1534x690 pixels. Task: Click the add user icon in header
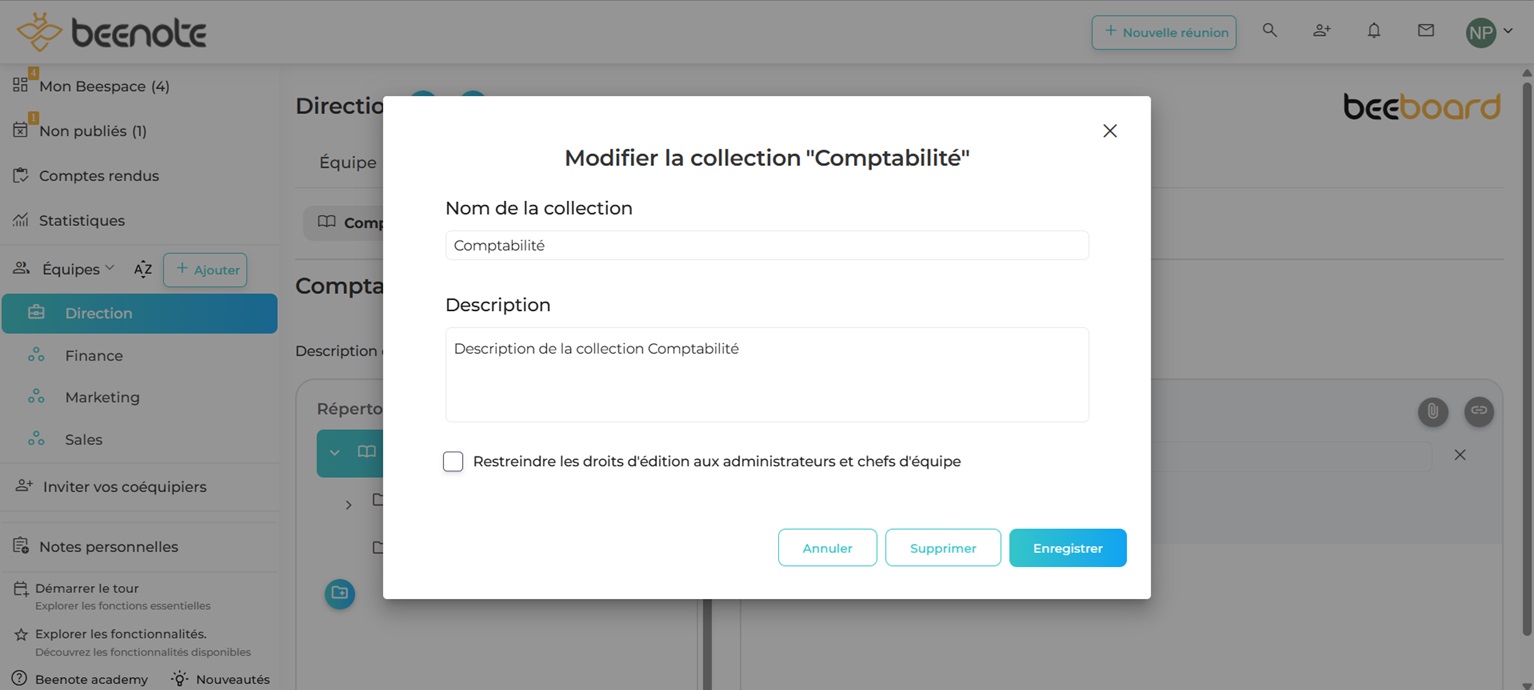(1322, 31)
